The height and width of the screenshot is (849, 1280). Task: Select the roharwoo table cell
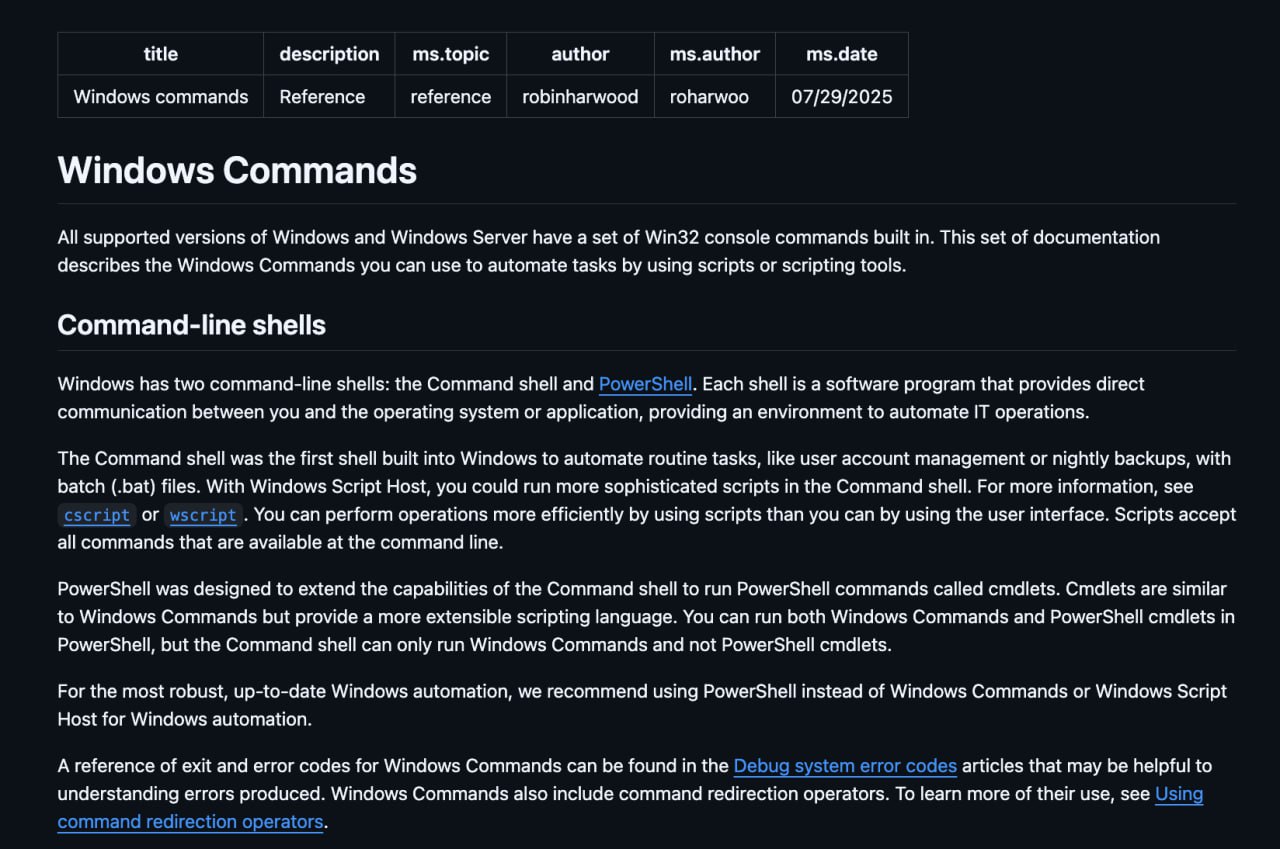[x=709, y=97]
